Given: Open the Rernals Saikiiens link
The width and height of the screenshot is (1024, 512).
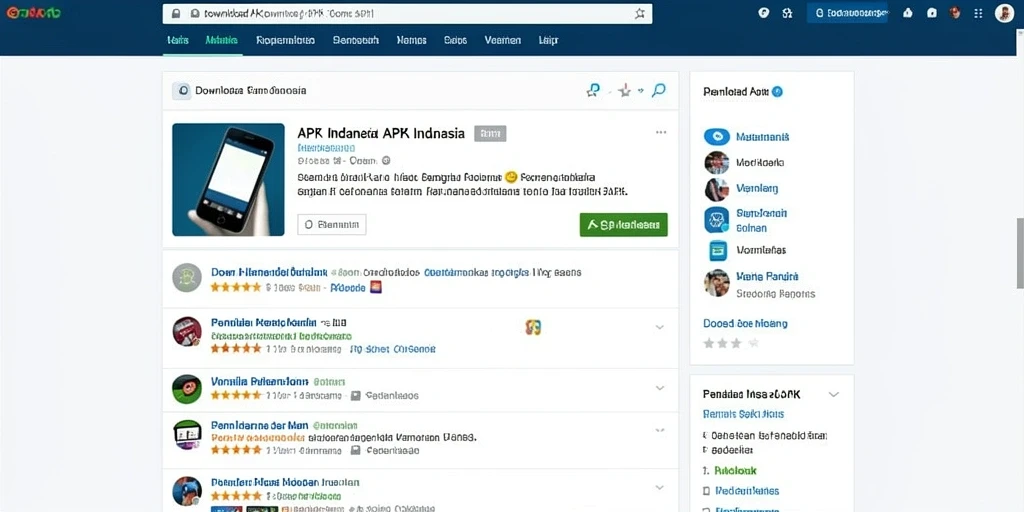Looking at the screenshot, I should pos(743,414).
